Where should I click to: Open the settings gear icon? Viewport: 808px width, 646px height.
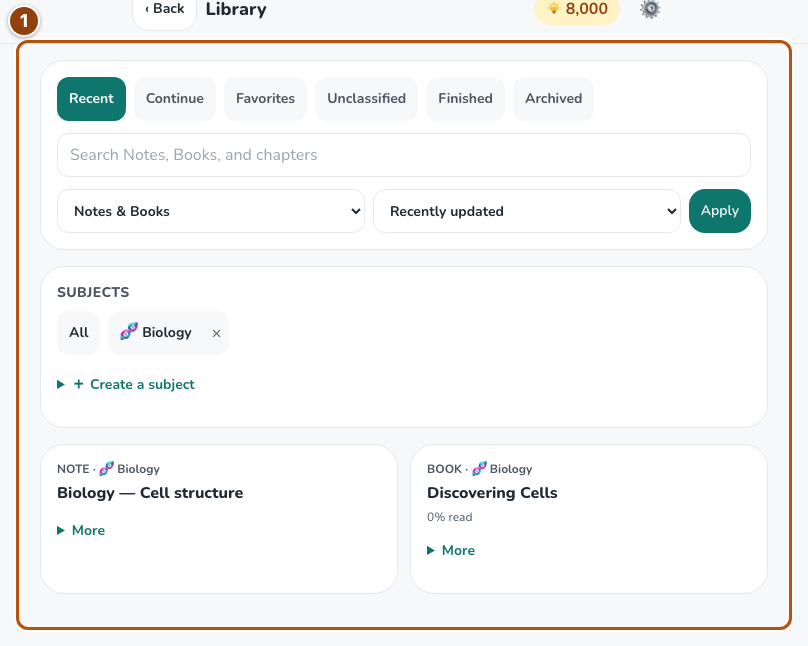pyautogui.click(x=650, y=9)
